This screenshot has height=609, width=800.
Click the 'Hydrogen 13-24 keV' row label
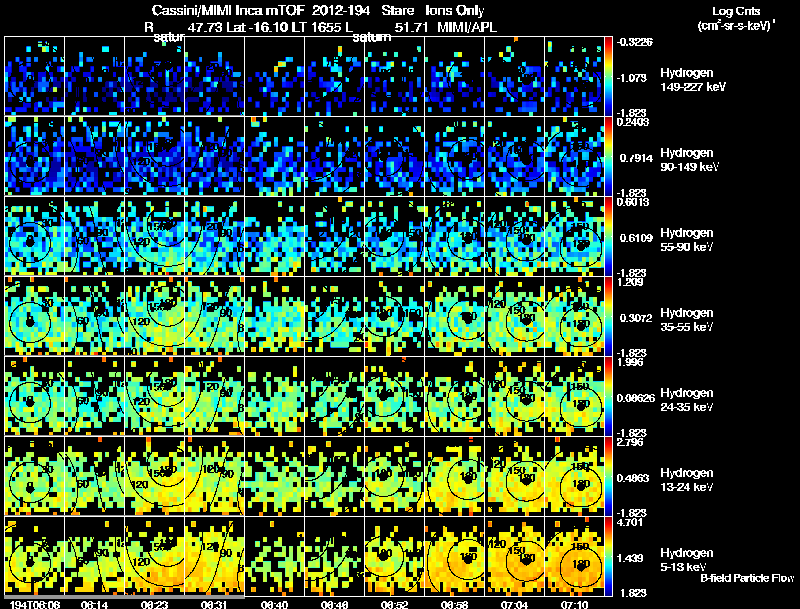coord(687,480)
